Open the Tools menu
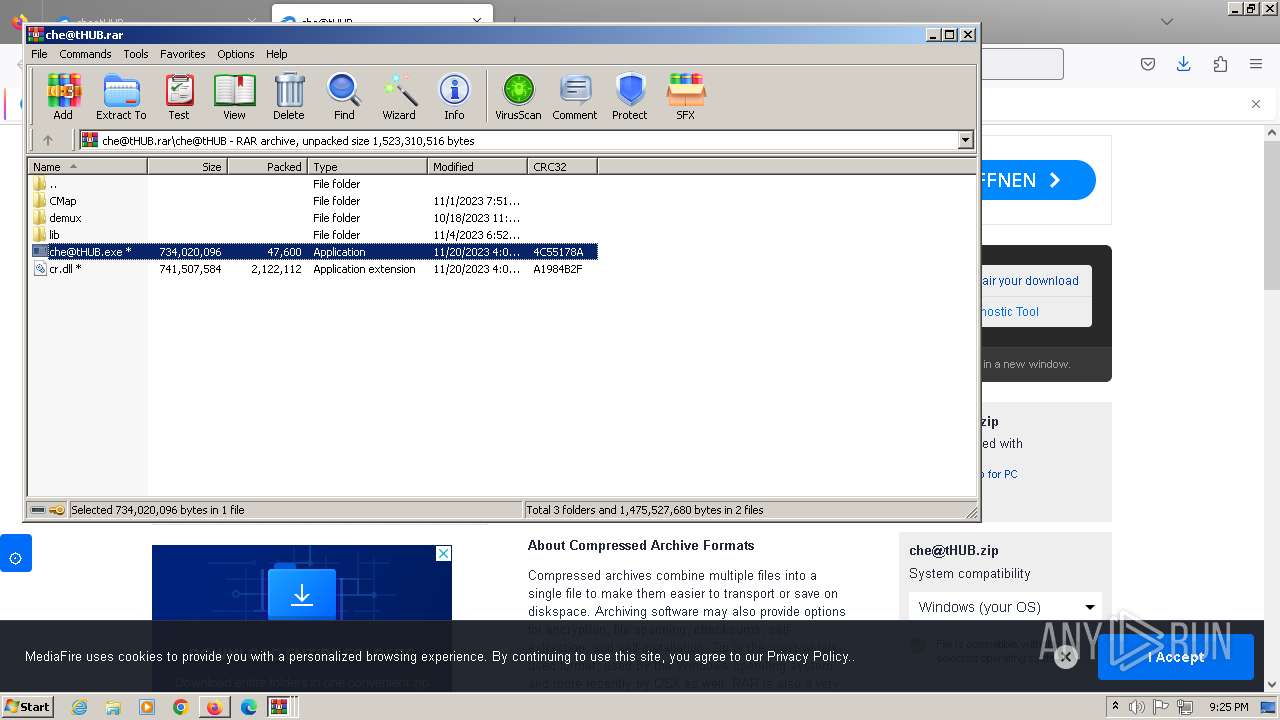 [136, 54]
